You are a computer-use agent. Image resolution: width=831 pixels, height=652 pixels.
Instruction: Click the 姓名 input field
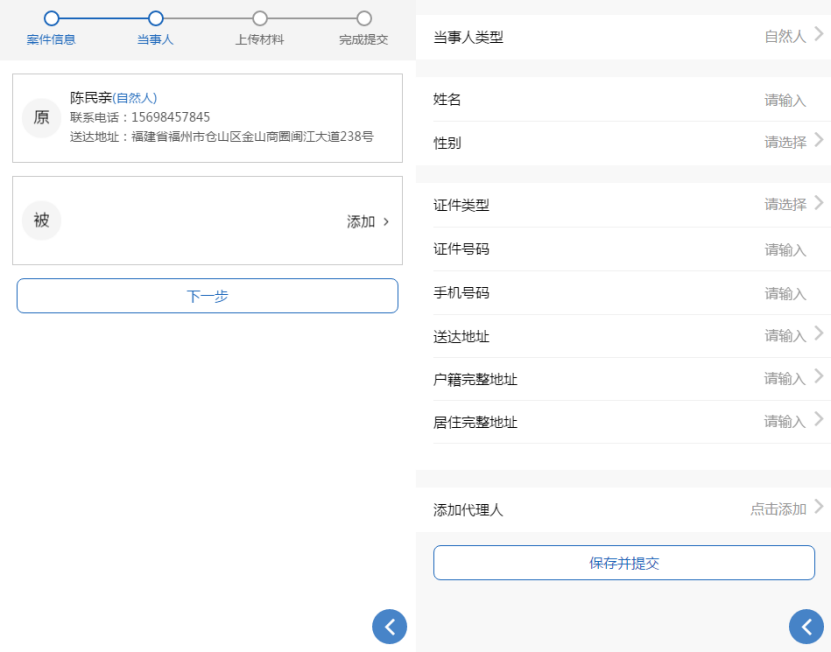pos(623,99)
